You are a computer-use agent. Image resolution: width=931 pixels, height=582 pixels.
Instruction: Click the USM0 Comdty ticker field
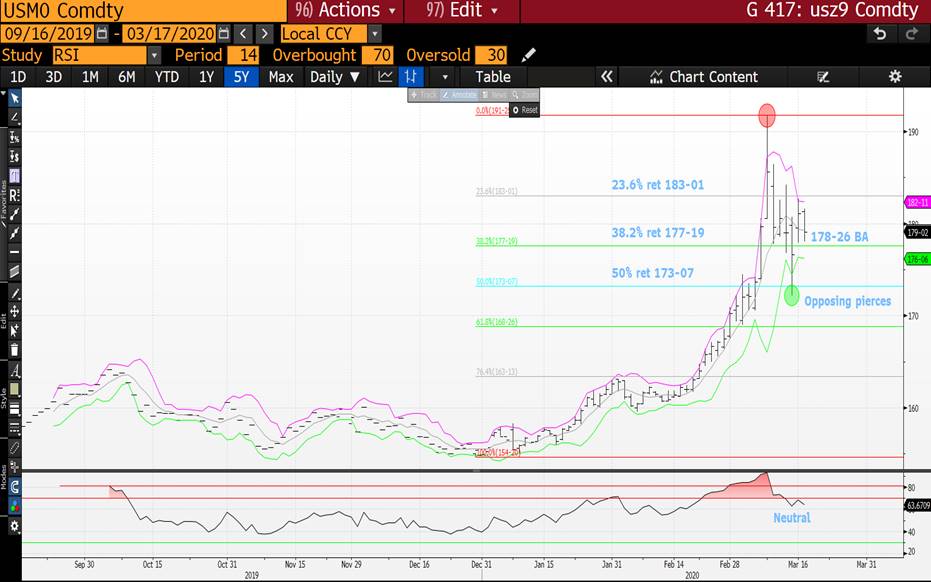(x=142, y=11)
